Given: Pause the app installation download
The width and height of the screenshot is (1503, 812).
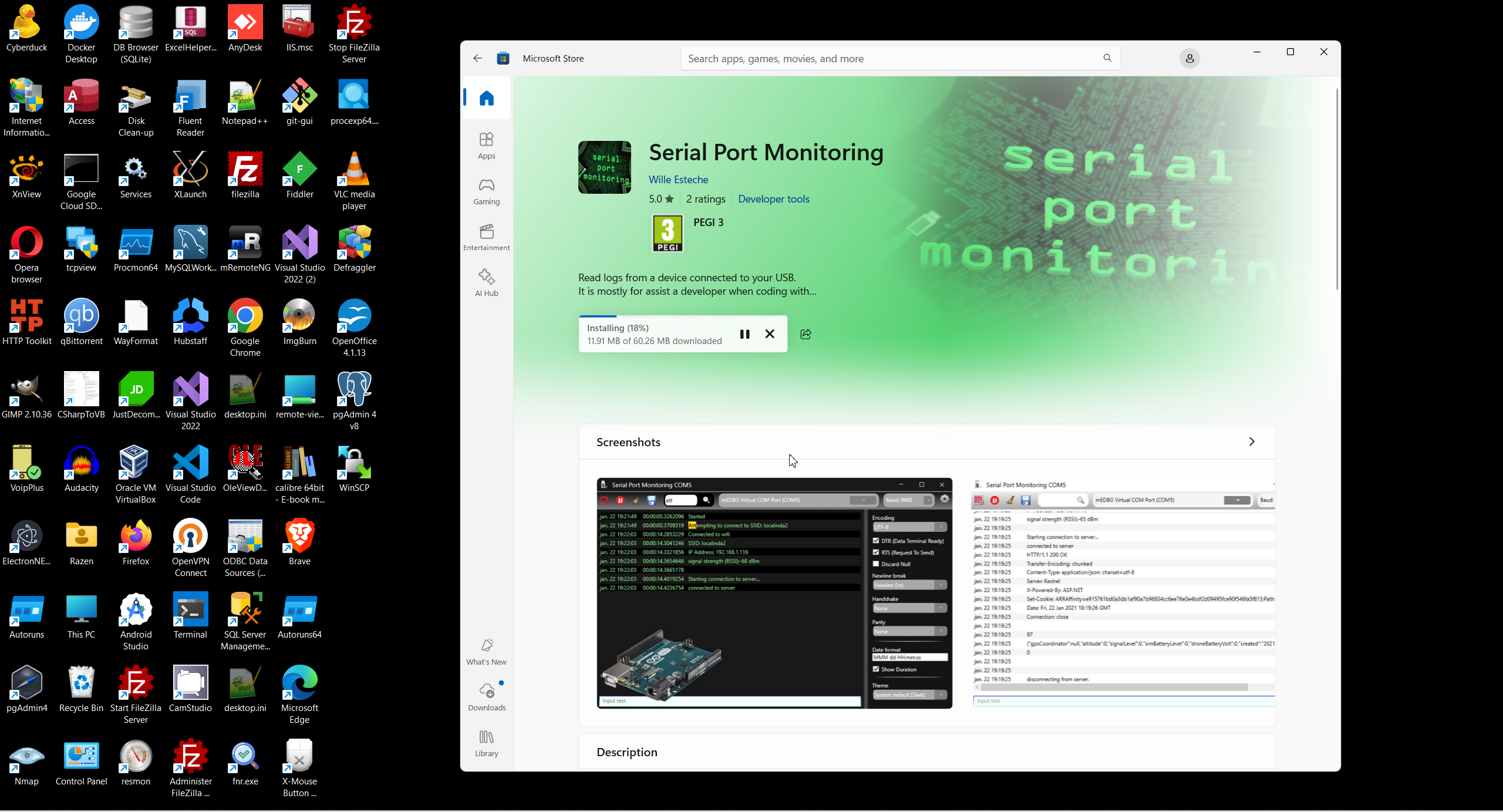Looking at the screenshot, I should [x=744, y=334].
